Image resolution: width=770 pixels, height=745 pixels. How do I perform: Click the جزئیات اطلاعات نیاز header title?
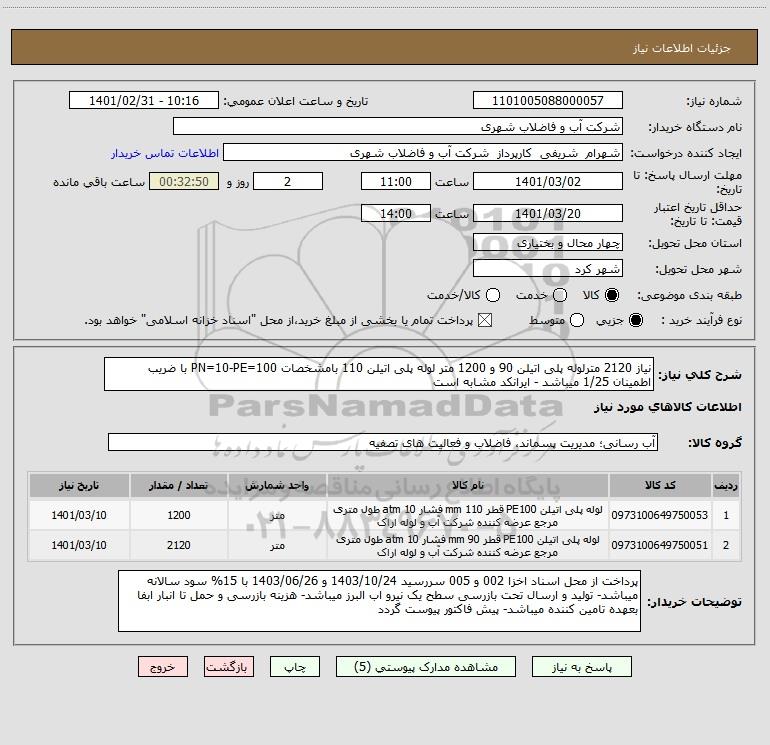coord(682,48)
